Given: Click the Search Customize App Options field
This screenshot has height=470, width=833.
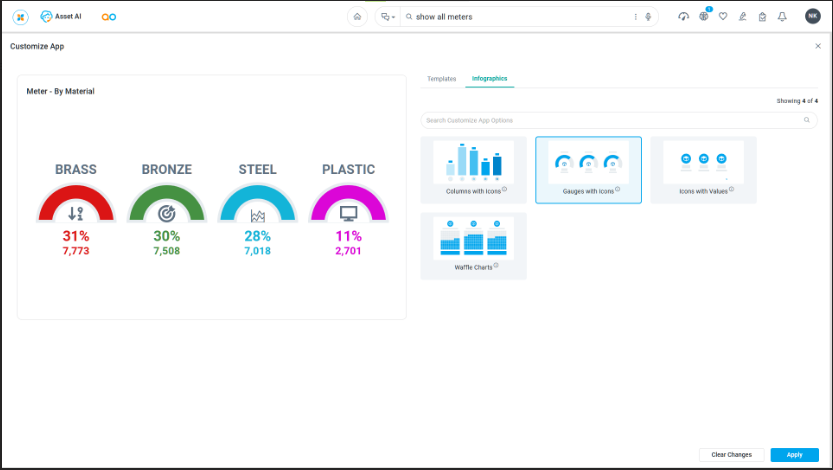Looking at the screenshot, I should [x=610, y=120].
